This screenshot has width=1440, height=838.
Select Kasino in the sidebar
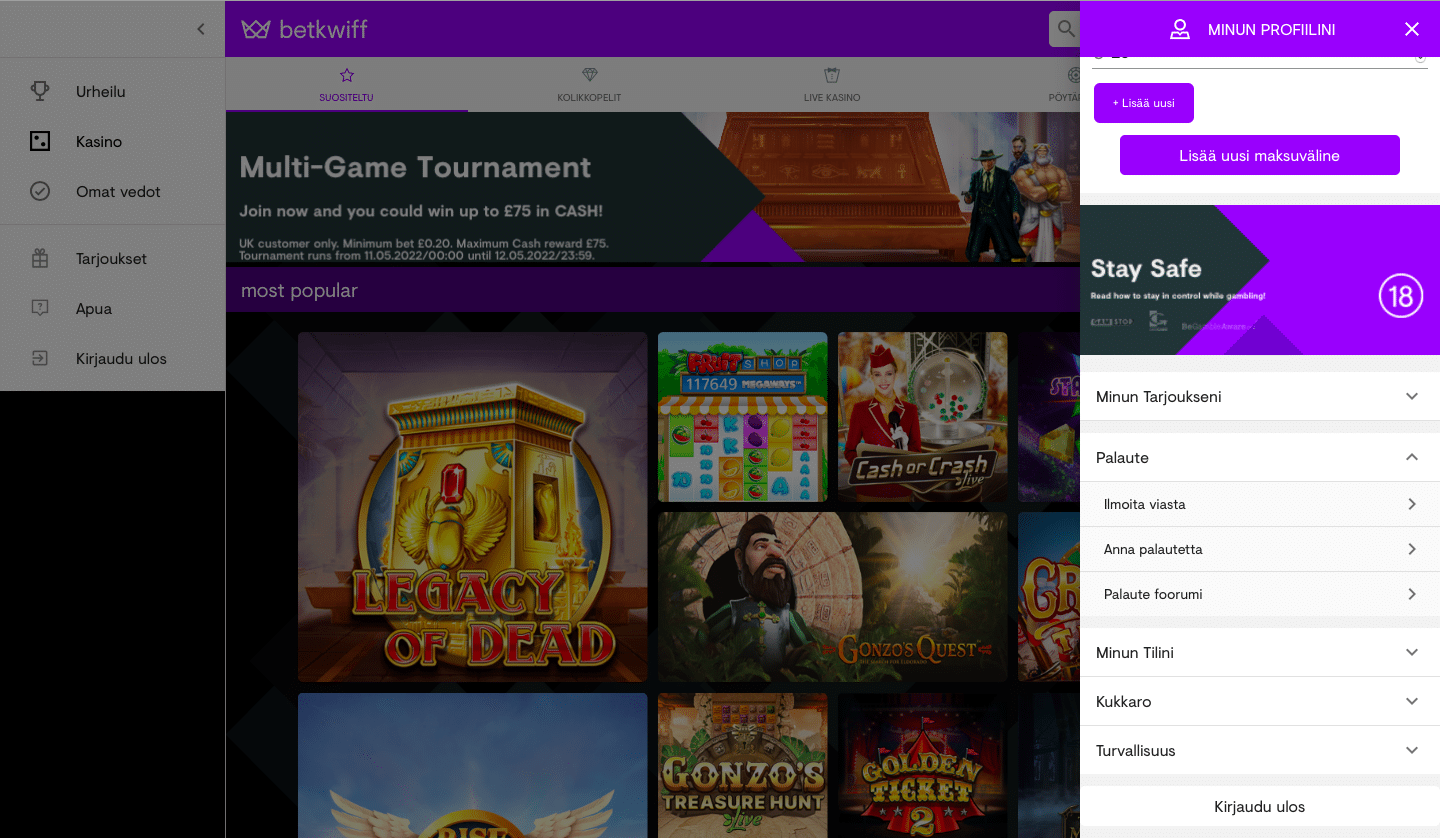(112, 141)
